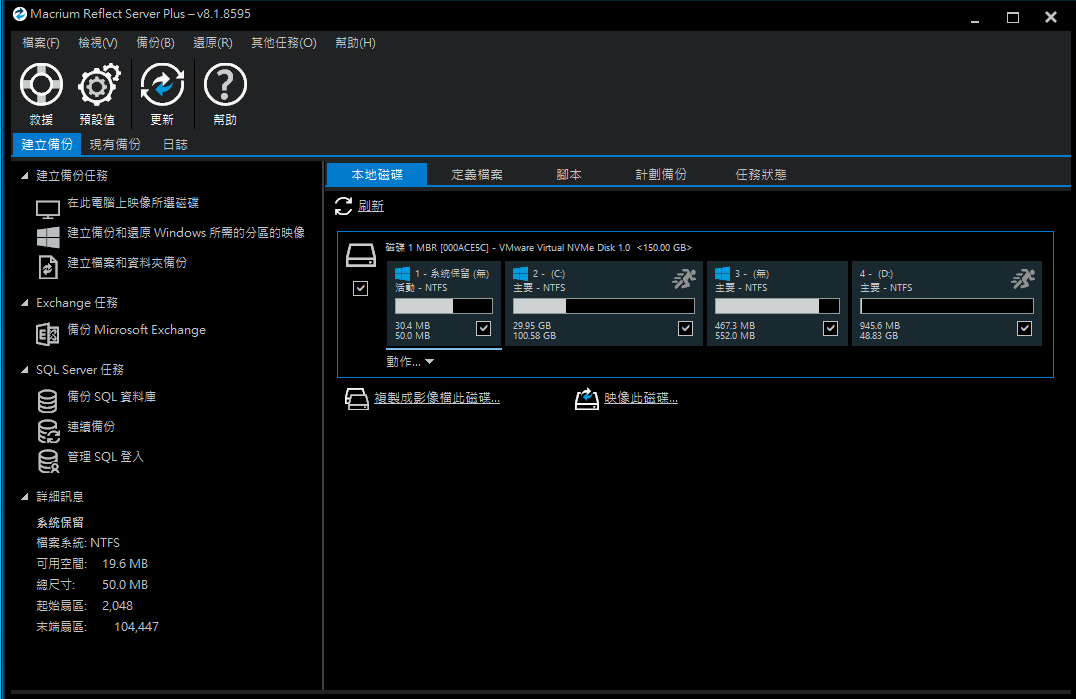The height and width of the screenshot is (699, 1076).
Task: Uncheck partition 2 (C:) checkbox
Action: 685,329
